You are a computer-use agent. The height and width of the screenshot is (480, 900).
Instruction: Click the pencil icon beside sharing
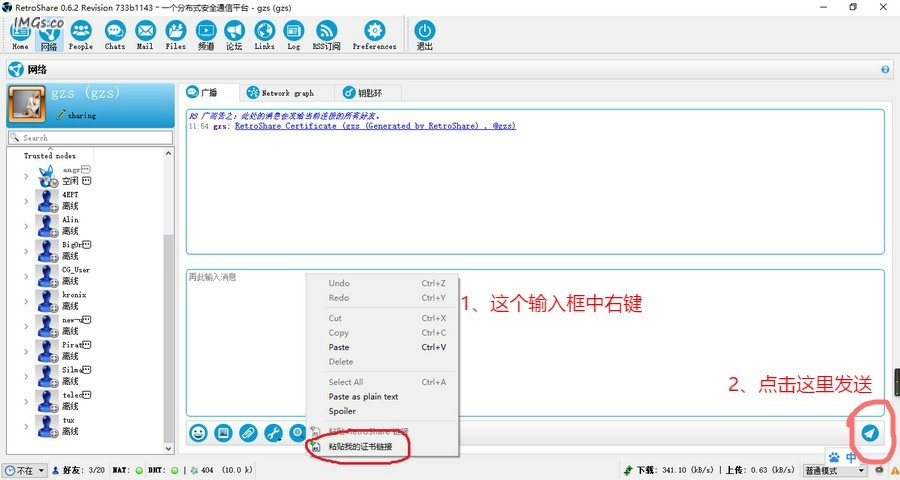(60, 115)
